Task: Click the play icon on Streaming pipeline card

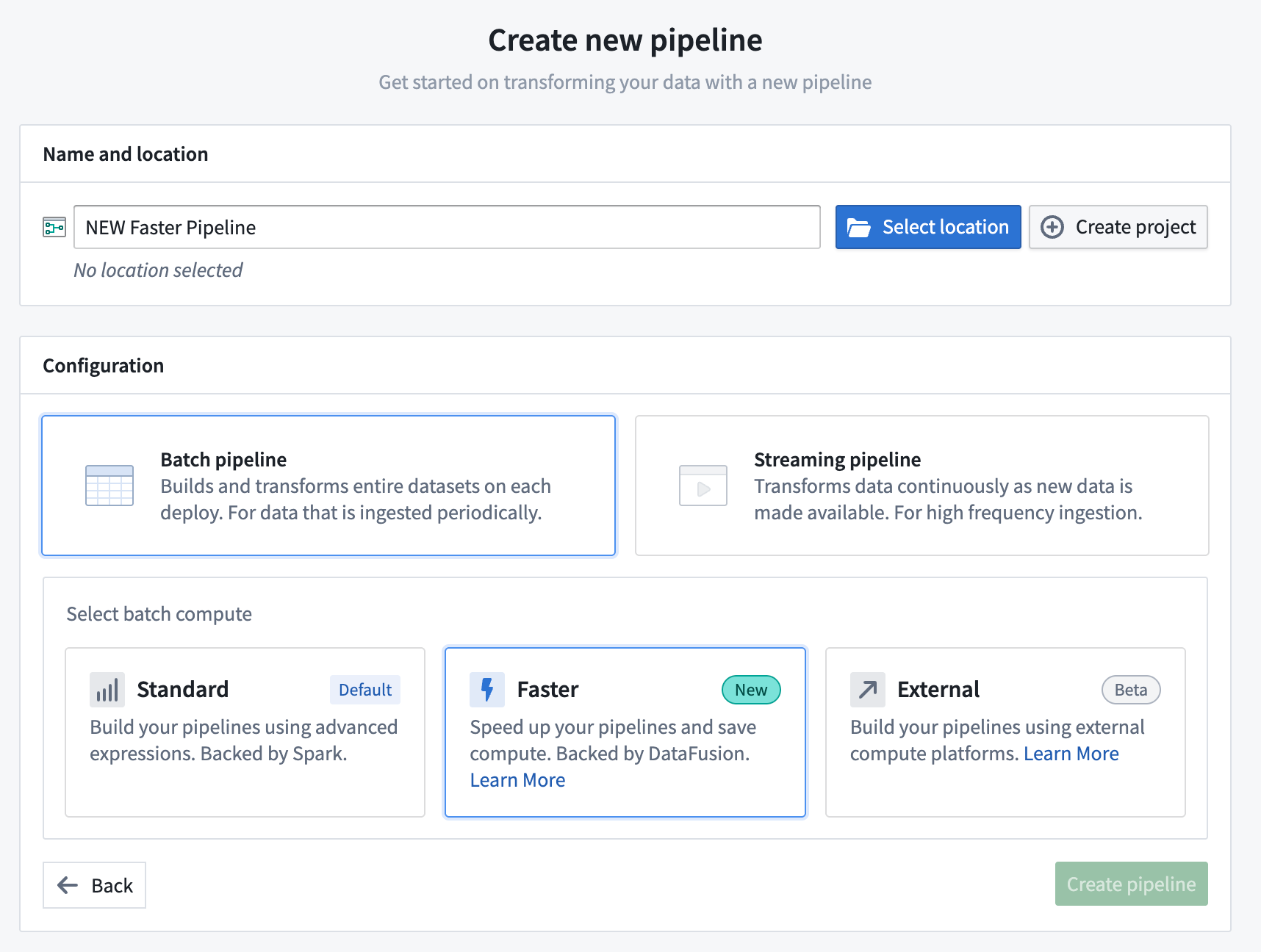Action: coord(703,485)
